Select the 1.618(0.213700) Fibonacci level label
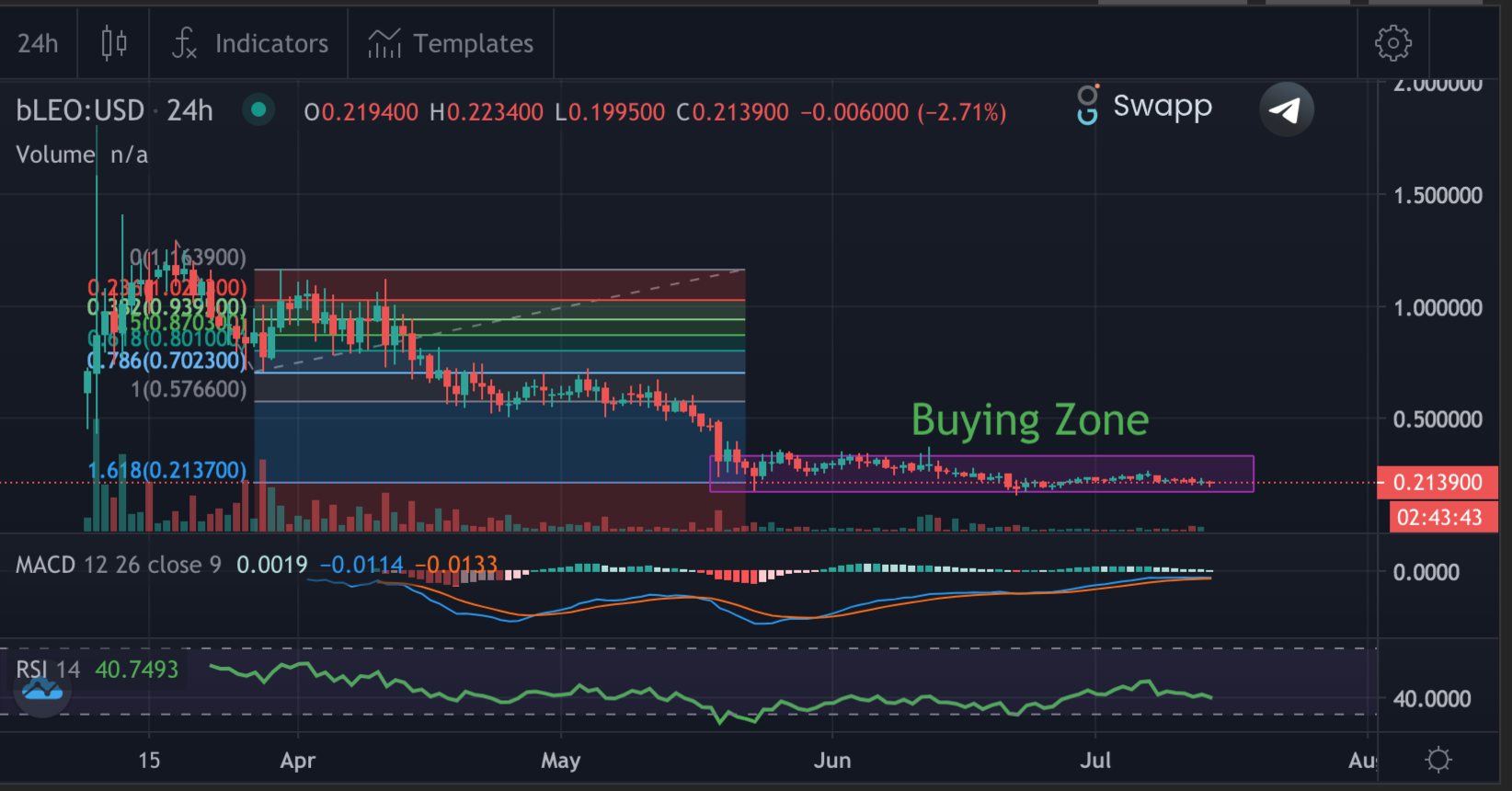 tap(167, 471)
